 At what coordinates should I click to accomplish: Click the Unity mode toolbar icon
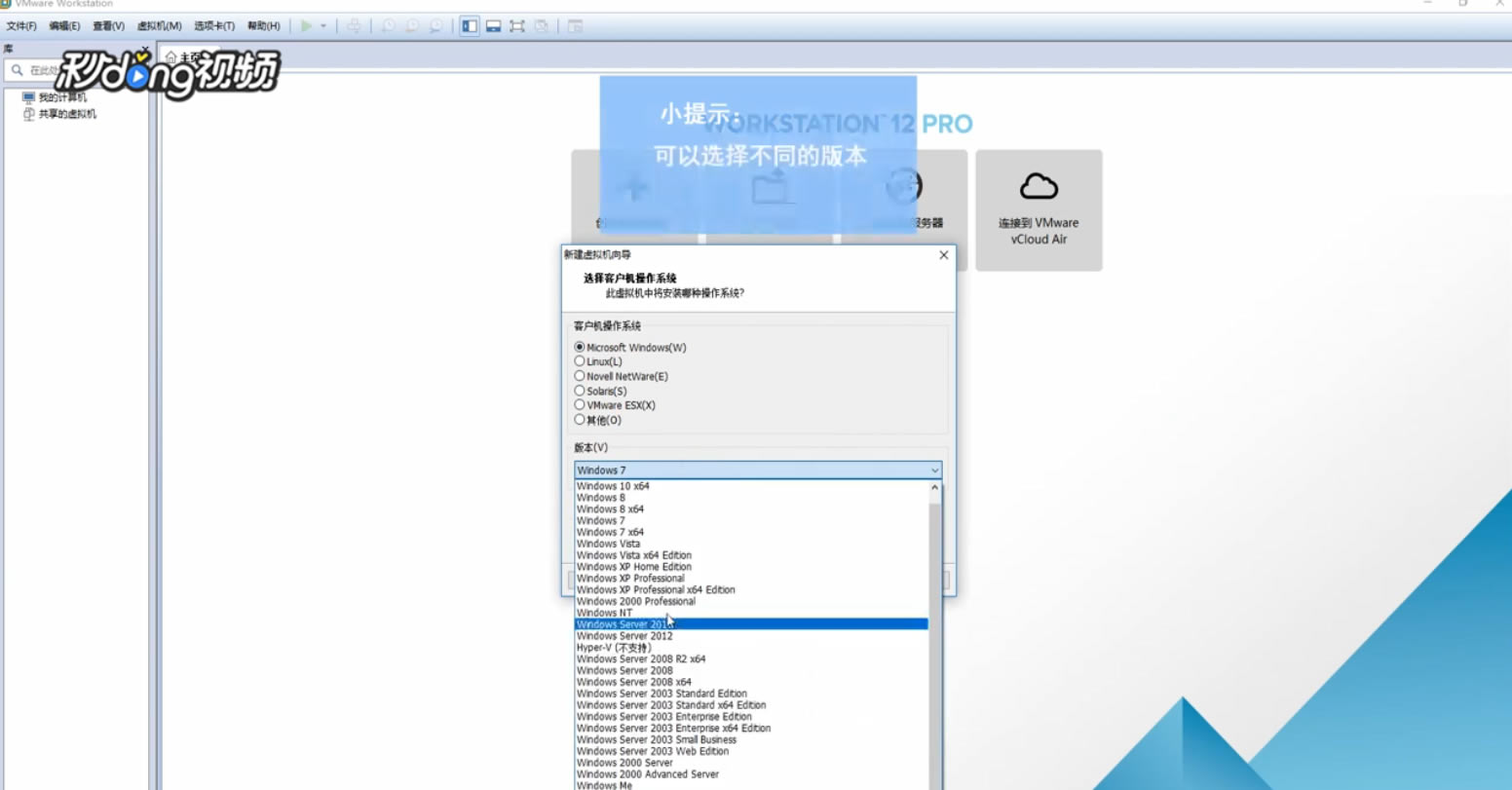tap(542, 26)
